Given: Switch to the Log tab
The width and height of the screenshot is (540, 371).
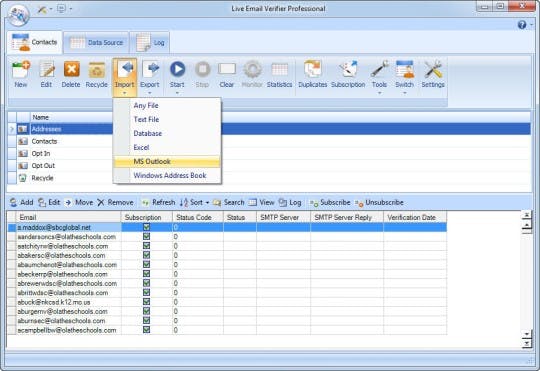Looking at the screenshot, I should (x=150, y=43).
